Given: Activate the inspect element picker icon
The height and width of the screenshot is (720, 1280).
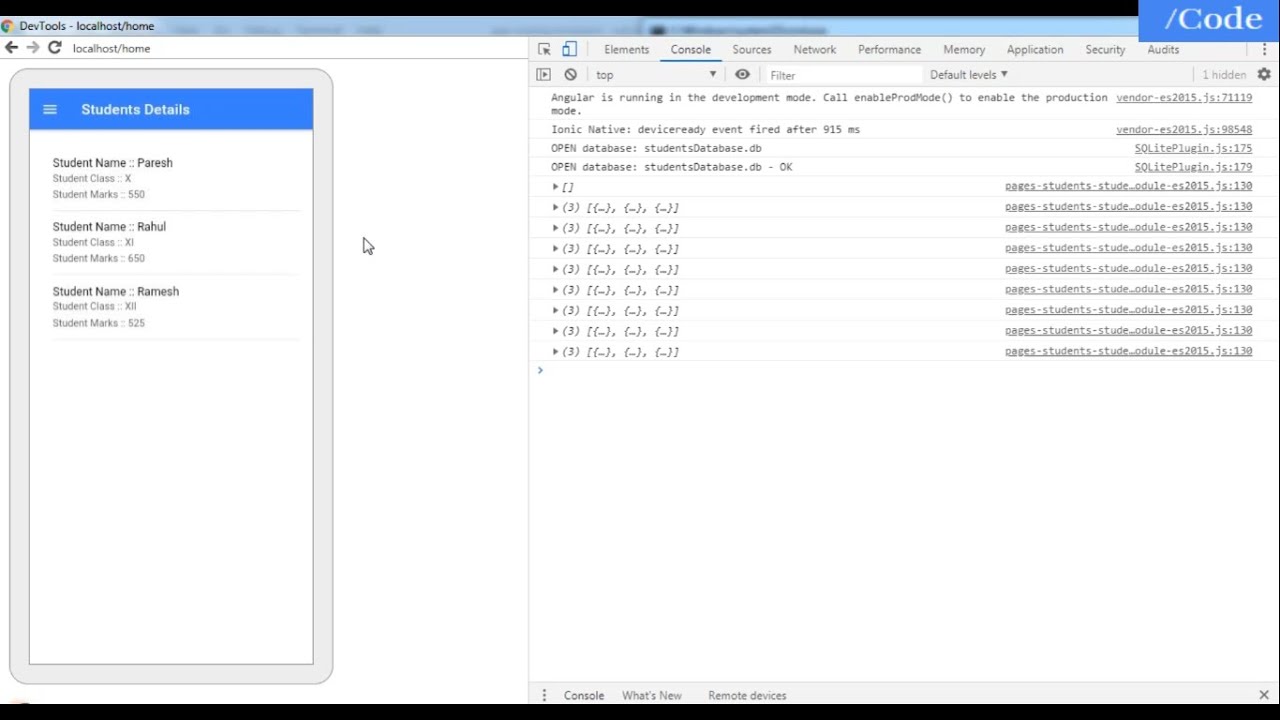Looking at the screenshot, I should click(x=544, y=49).
